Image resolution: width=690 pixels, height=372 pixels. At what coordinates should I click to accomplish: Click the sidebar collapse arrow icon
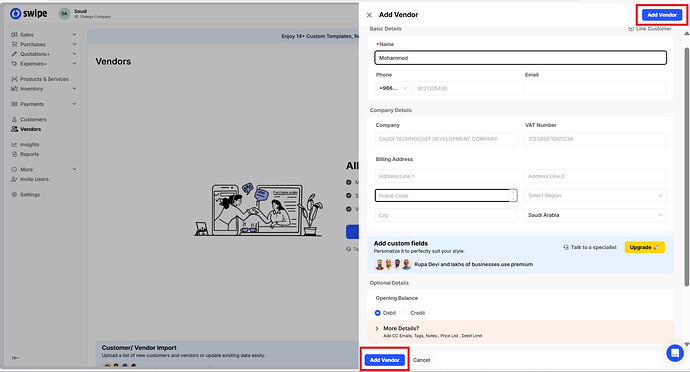point(15,358)
